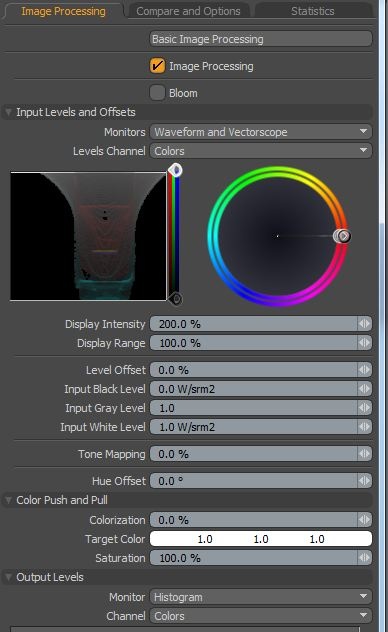Click the Input Black Level field
388x632 pixels.
[253, 389]
